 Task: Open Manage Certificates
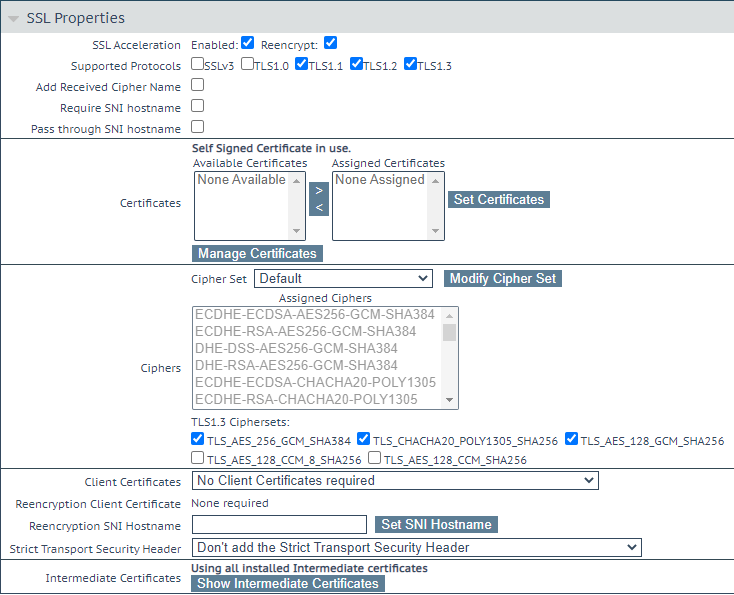tap(257, 253)
